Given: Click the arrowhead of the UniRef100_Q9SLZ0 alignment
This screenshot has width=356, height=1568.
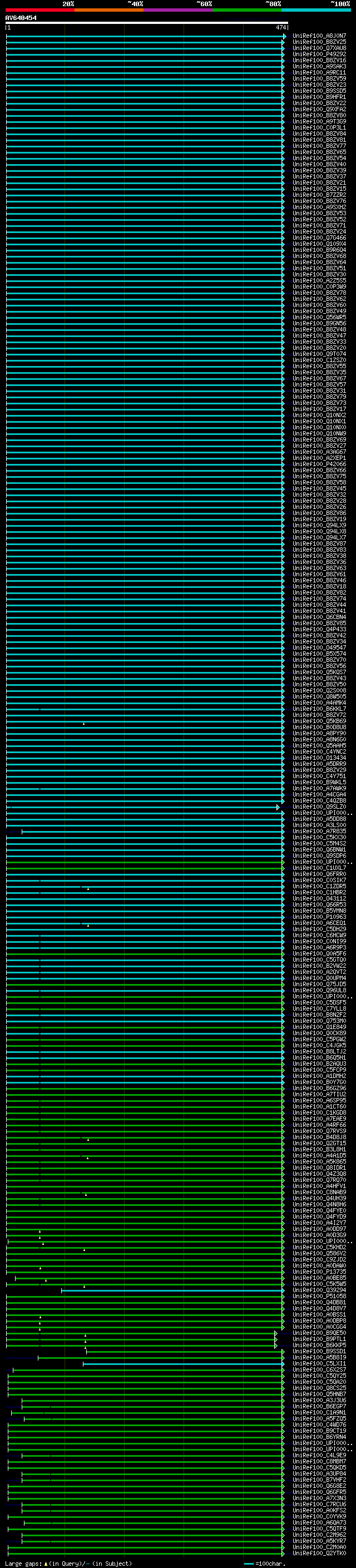Looking at the screenshot, I should [x=278, y=807].
